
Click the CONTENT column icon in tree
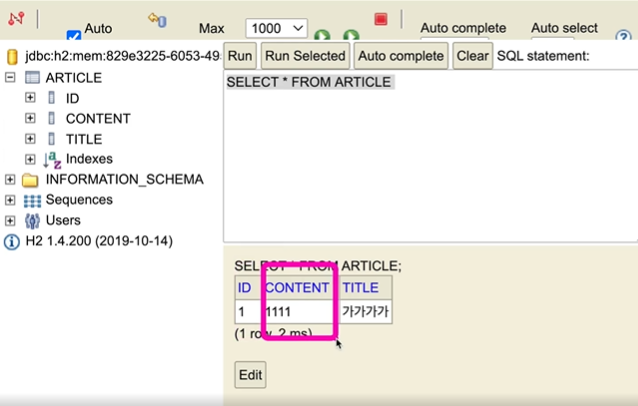point(51,118)
